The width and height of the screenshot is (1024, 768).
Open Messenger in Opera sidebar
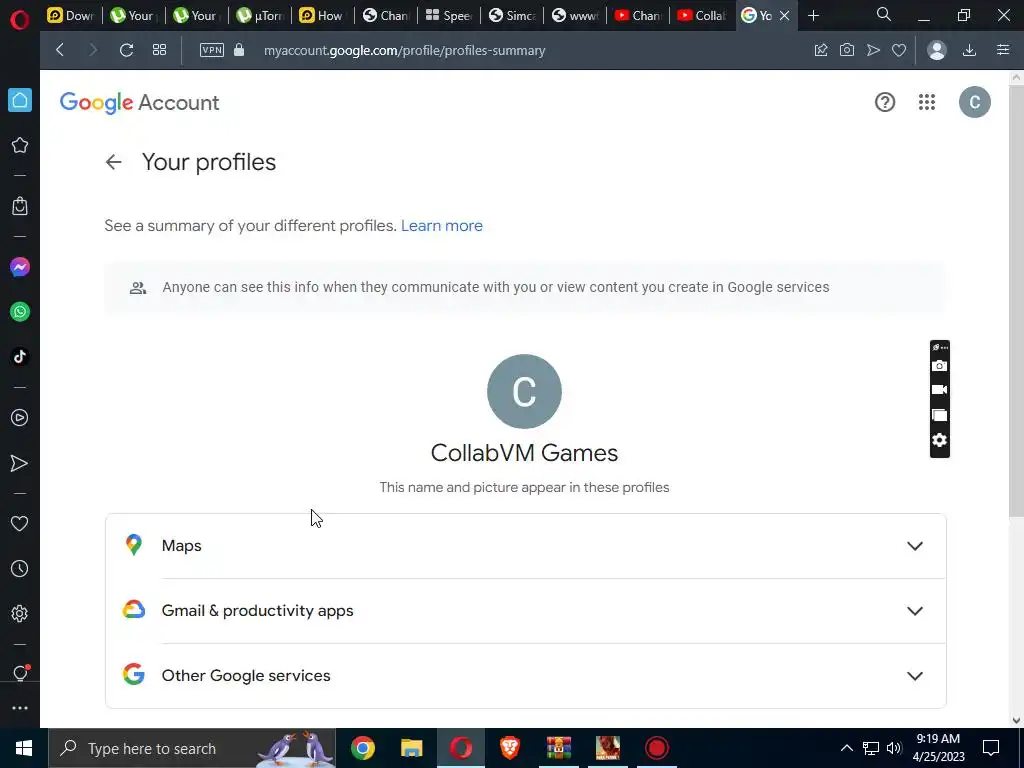[x=20, y=267]
